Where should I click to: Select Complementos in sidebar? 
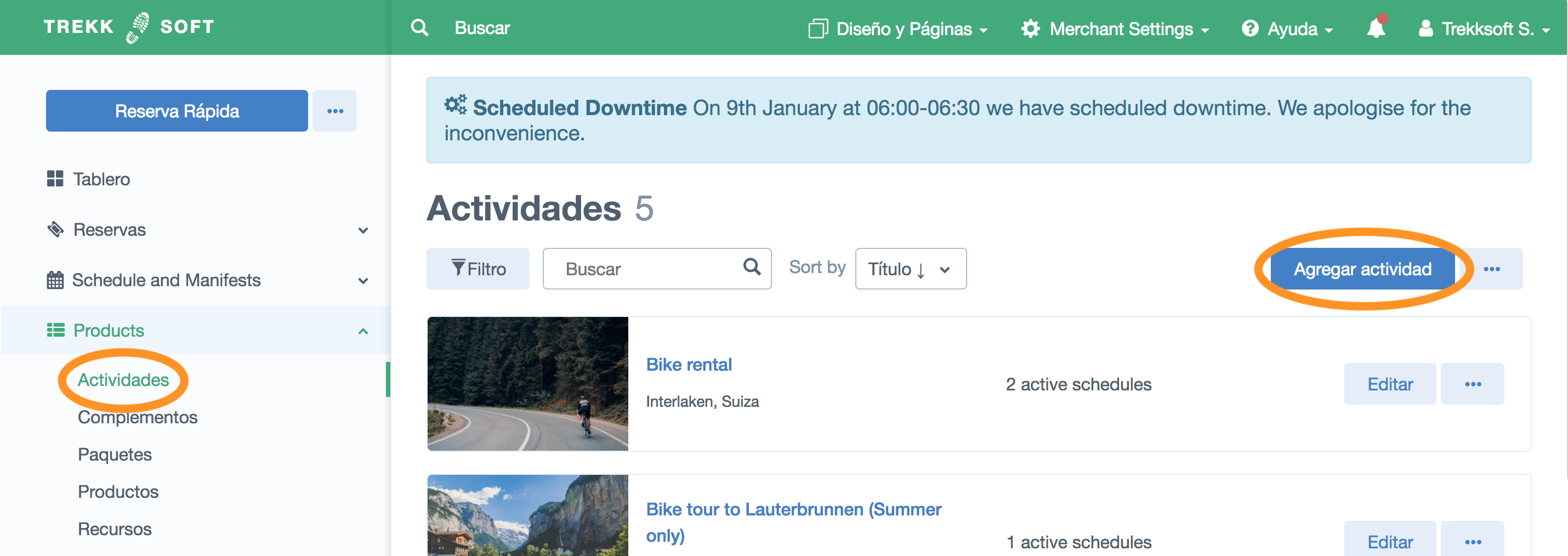[x=138, y=417]
